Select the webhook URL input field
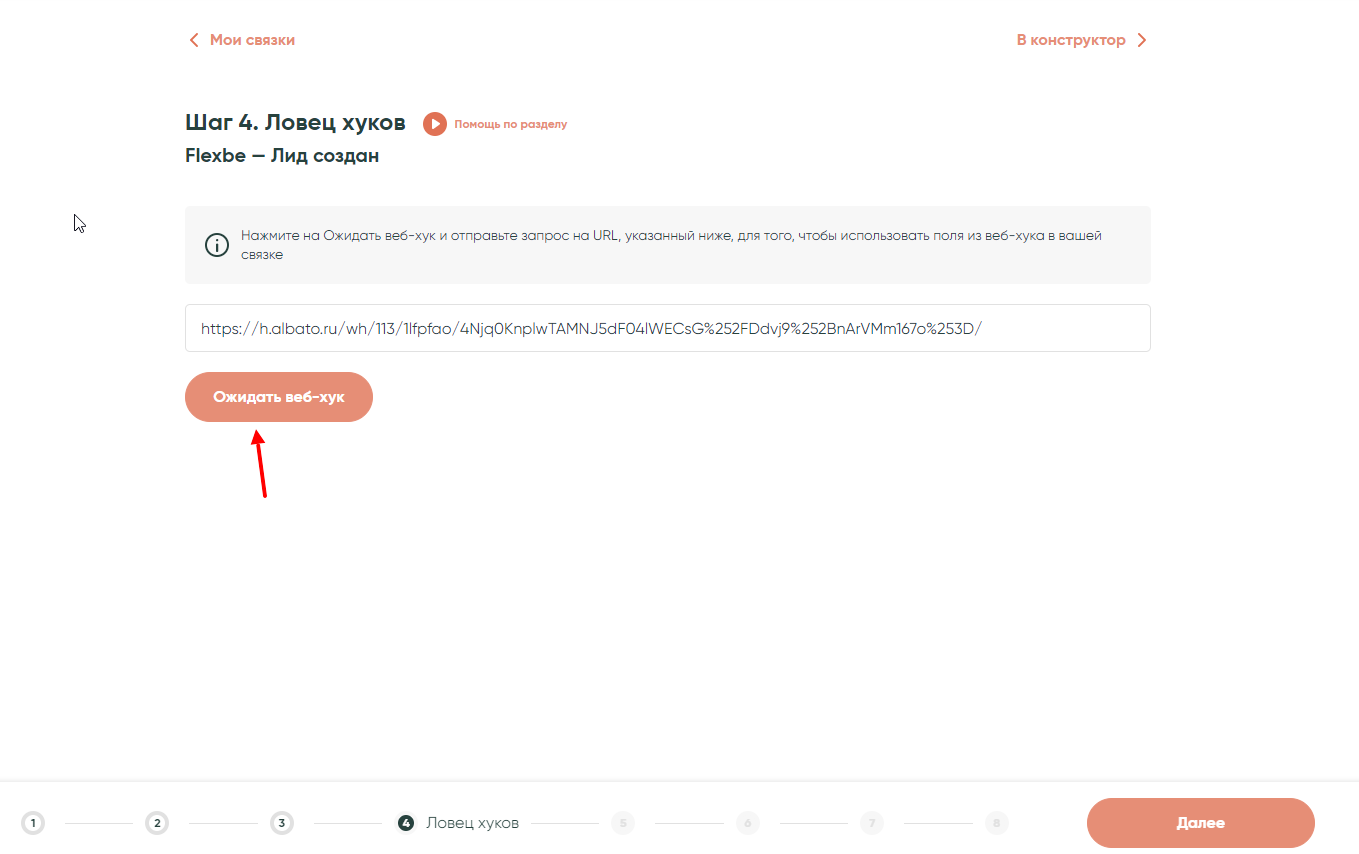The width and height of the screenshot is (1359, 854). coord(667,328)
